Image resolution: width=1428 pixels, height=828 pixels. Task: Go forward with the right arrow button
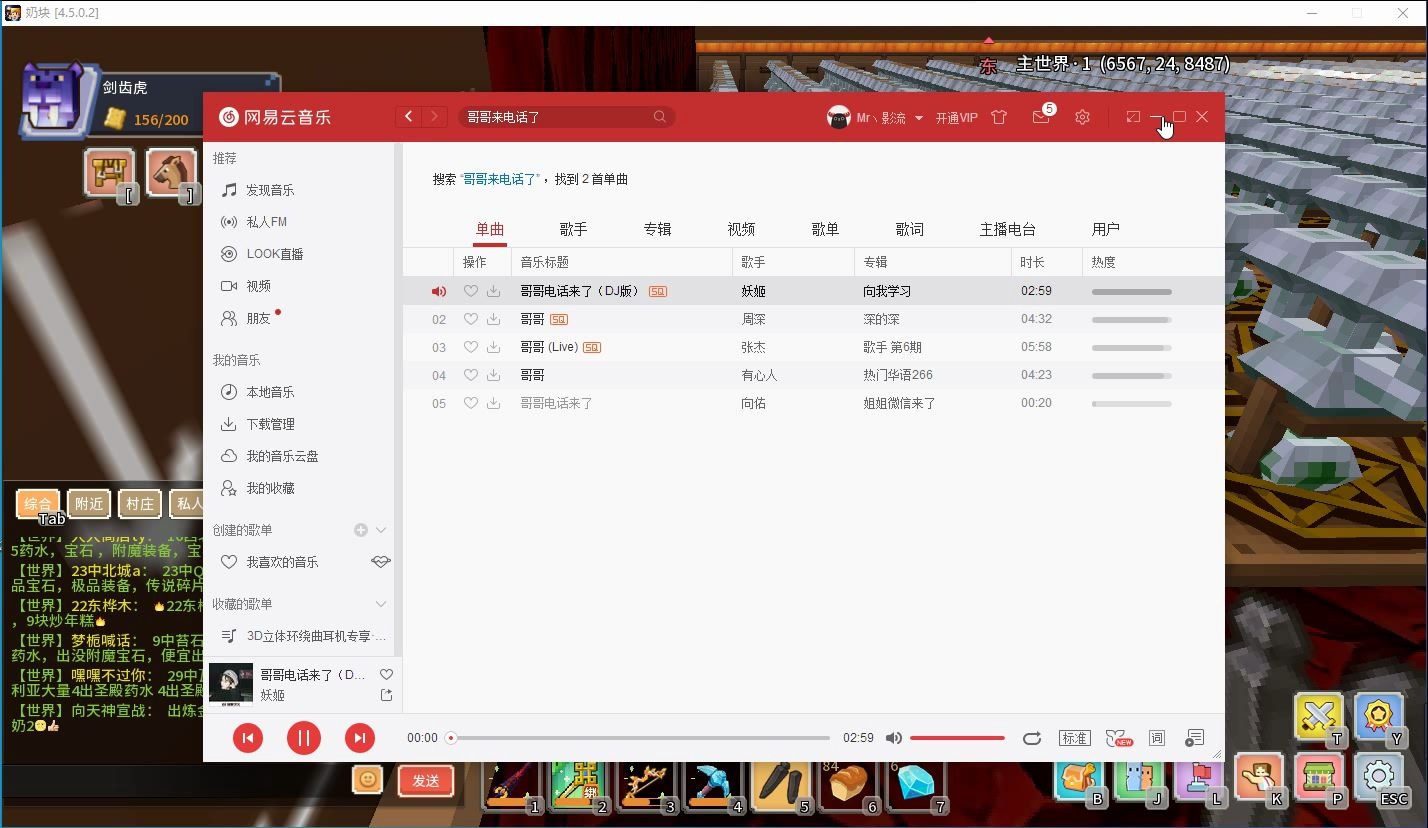point(434,117)
